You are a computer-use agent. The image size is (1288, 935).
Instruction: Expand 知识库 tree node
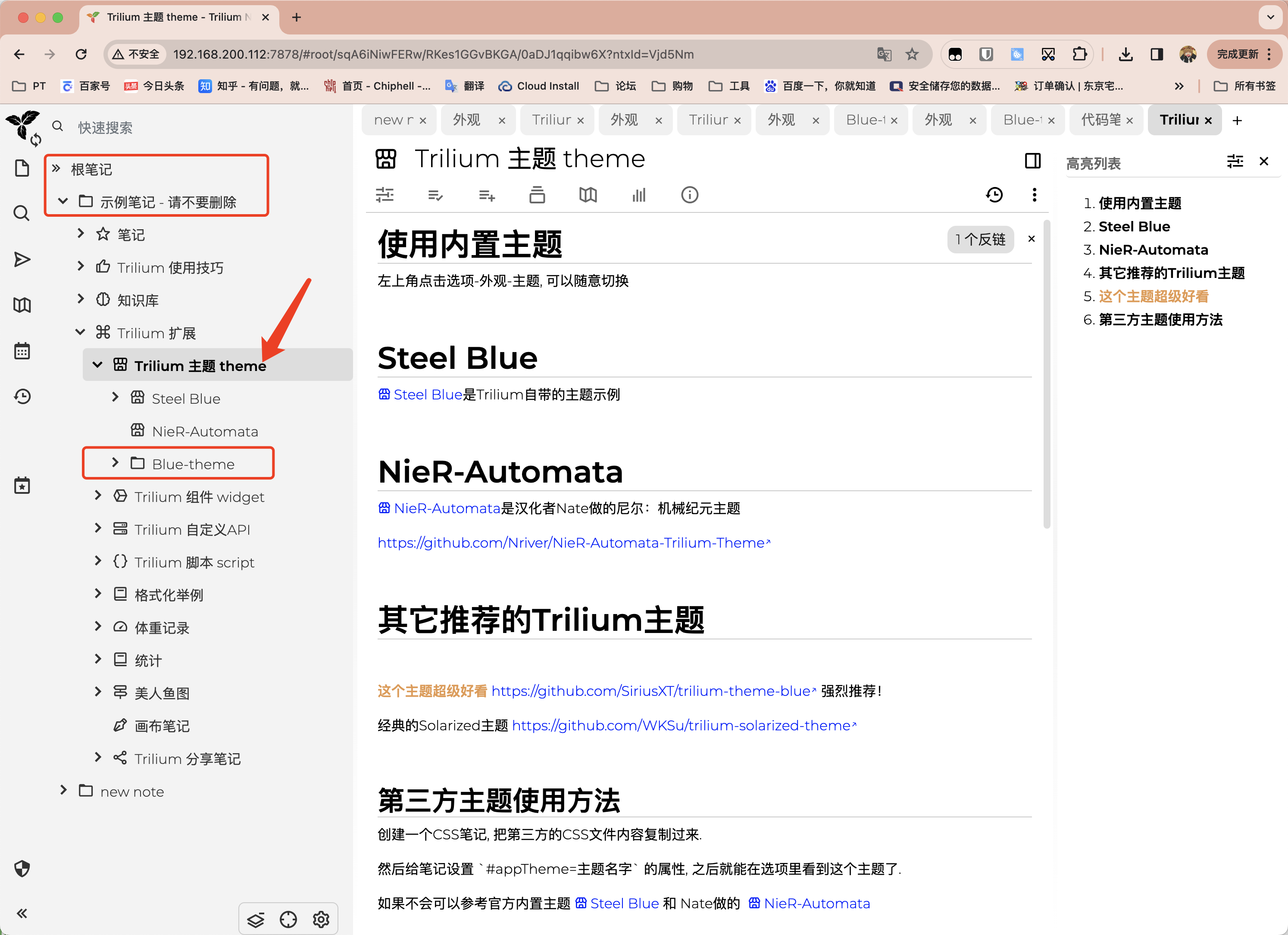[x=80, y=299]
